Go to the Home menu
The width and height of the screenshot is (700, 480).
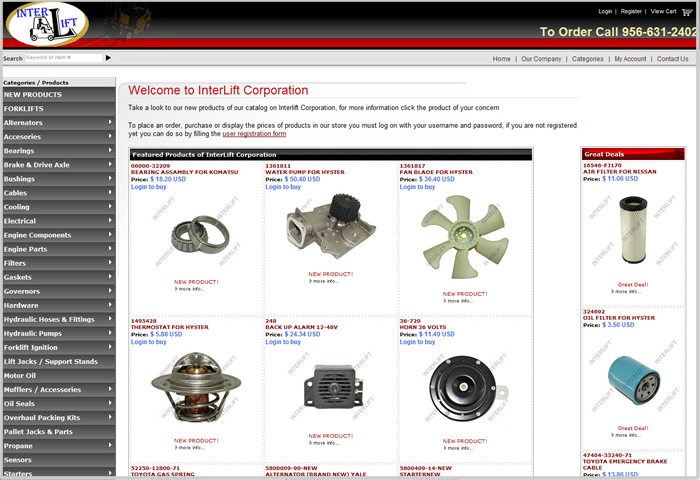pyautogui.click(x=501, y=59)
